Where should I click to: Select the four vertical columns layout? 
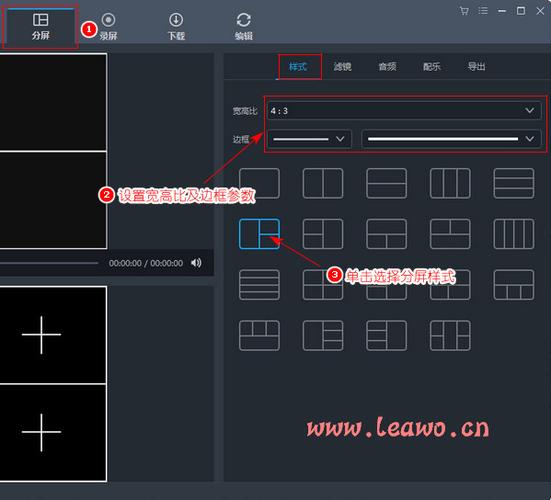click(514, 234)
